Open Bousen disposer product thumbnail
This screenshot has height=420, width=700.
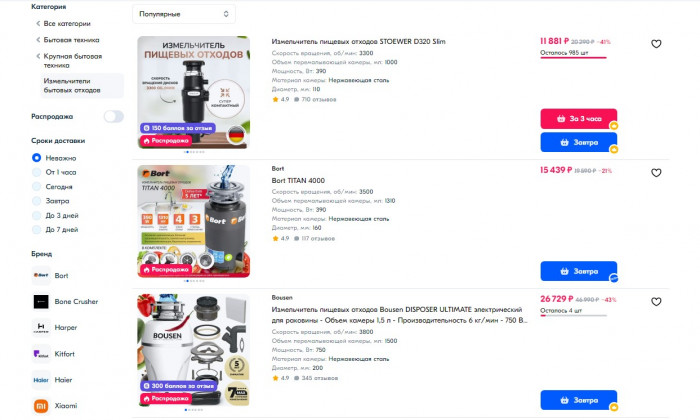193,350
